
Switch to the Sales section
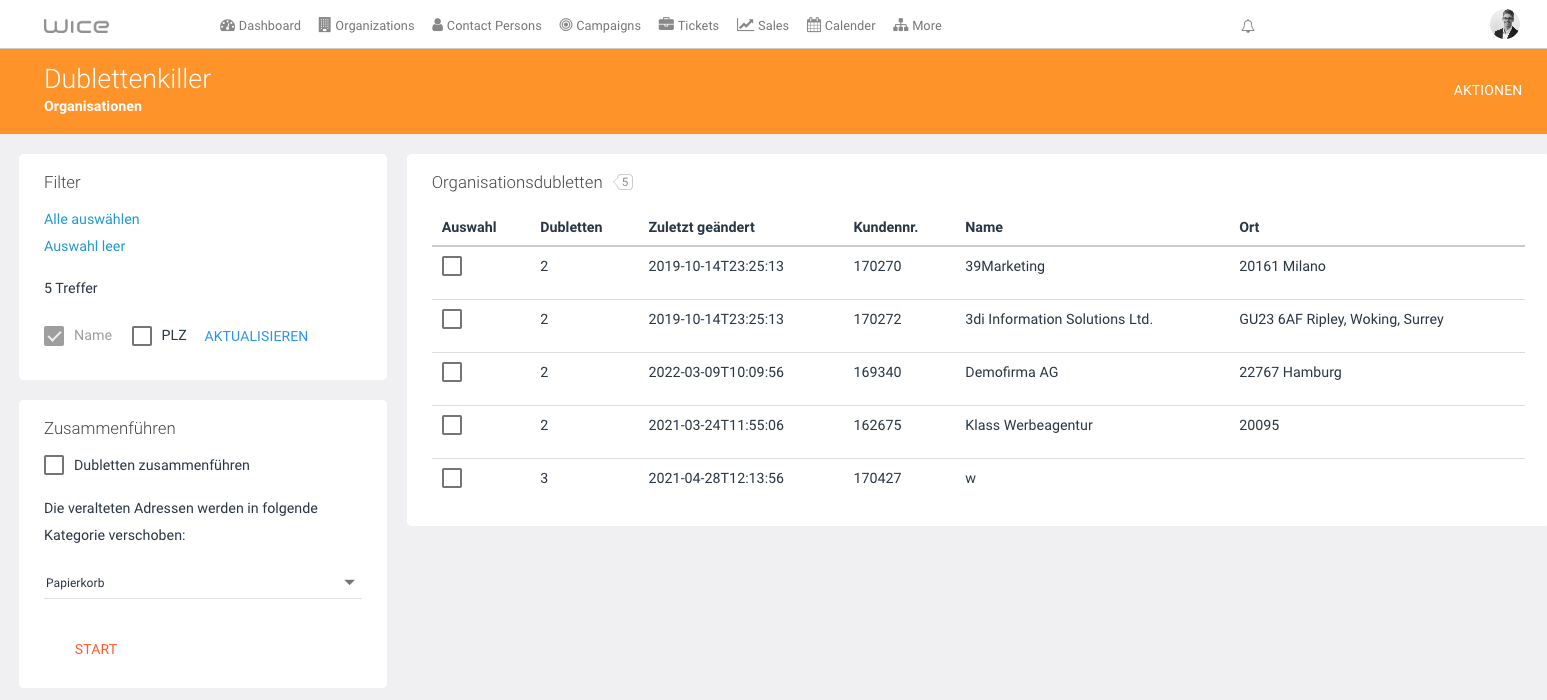(x=763, y=26)
